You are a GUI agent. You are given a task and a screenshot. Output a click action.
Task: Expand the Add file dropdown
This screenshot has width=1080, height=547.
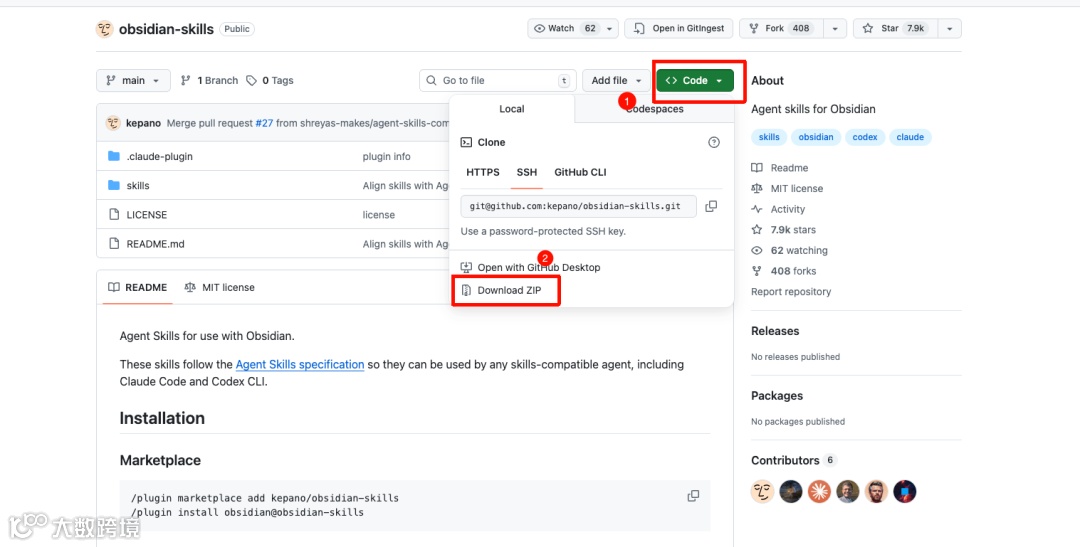[x=616, y=81]
